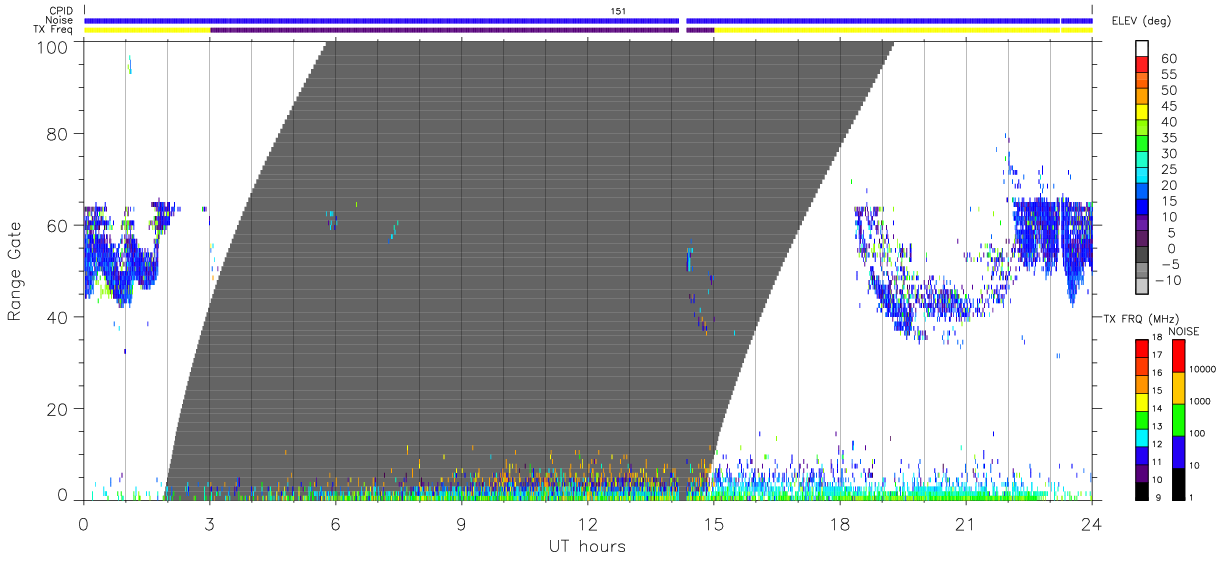The image size is (1228, 567).
Task: Select the Range Gate y-axis title
Action: [x=15, y=272]
